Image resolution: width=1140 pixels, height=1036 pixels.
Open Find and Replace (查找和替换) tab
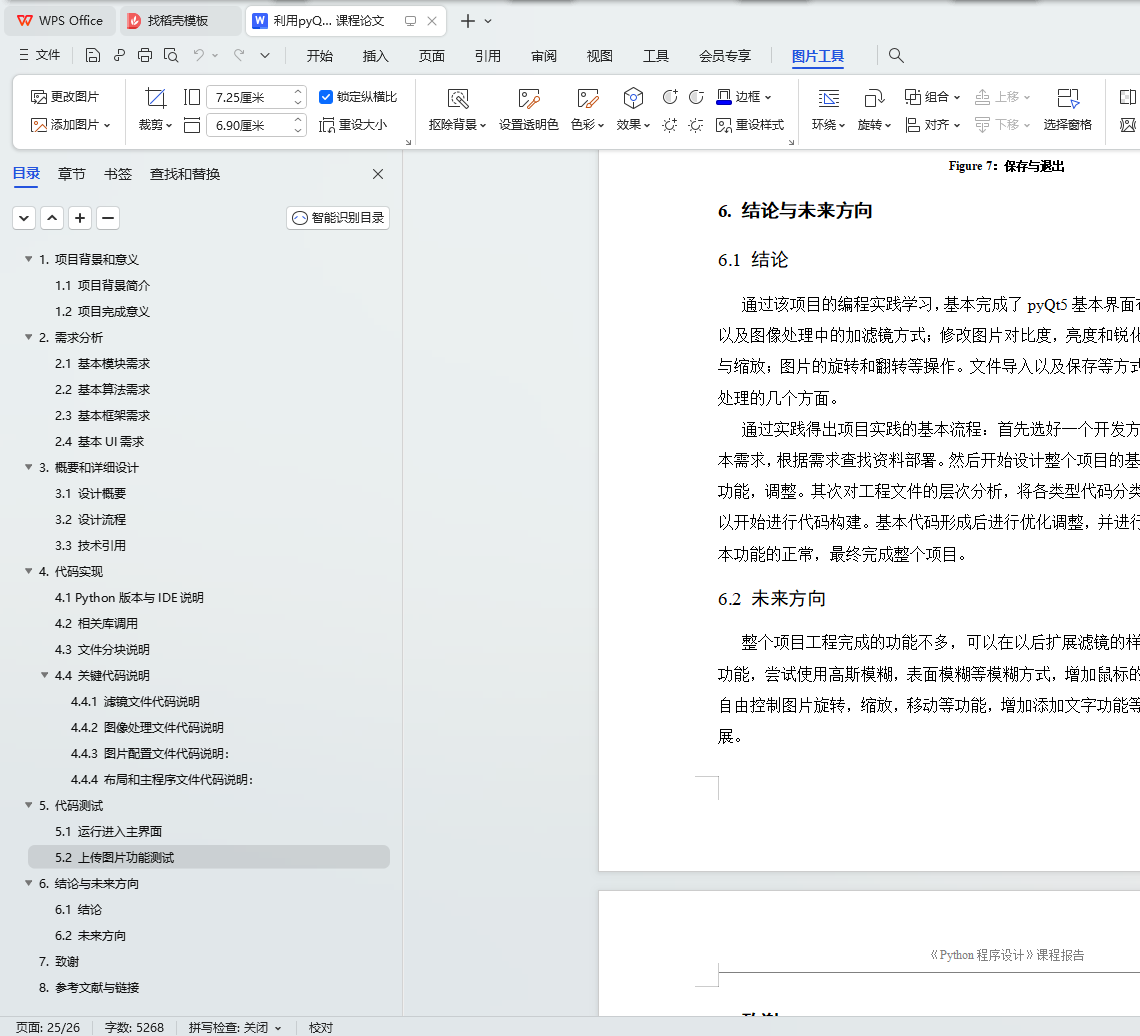[185, 174]
